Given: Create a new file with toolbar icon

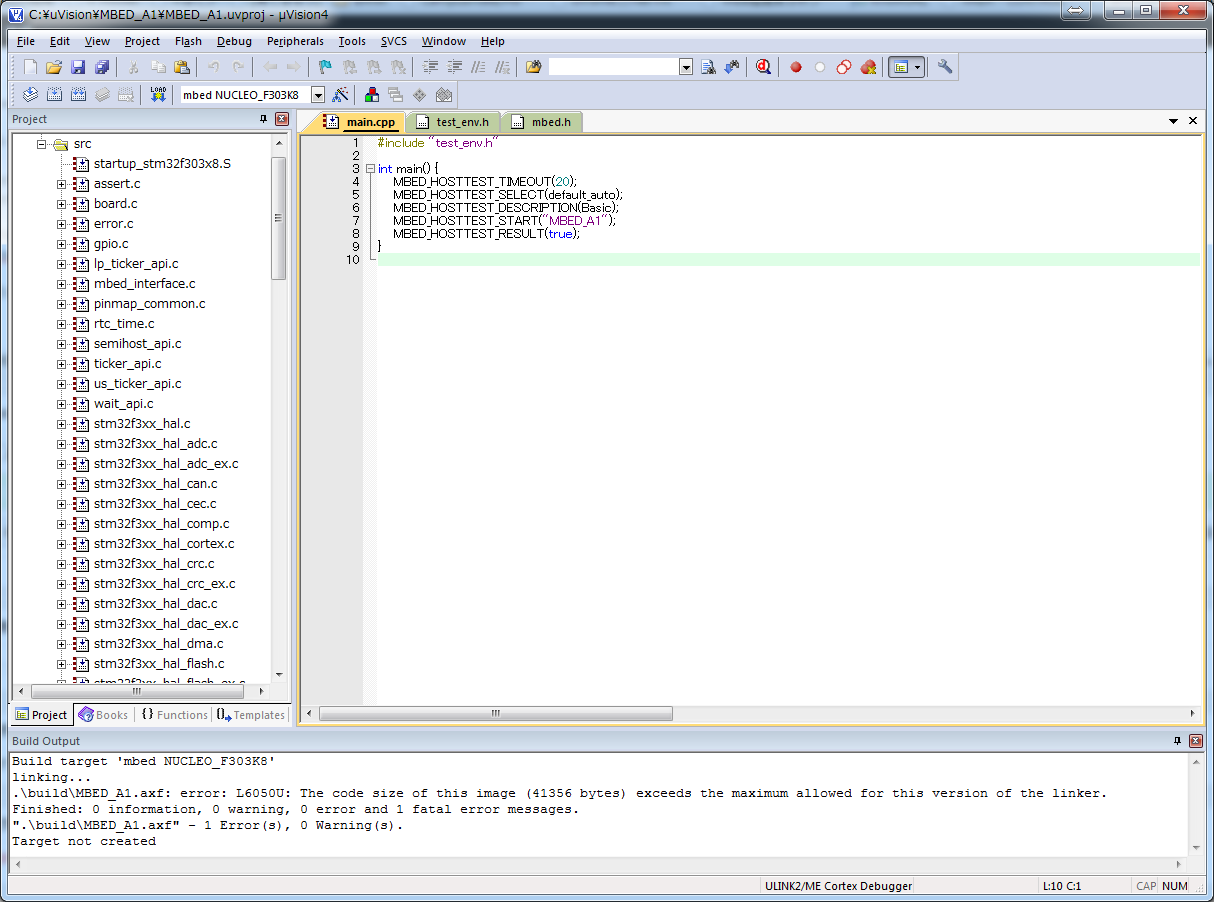Looking at the screenshot, I should [x=30, y=67].
